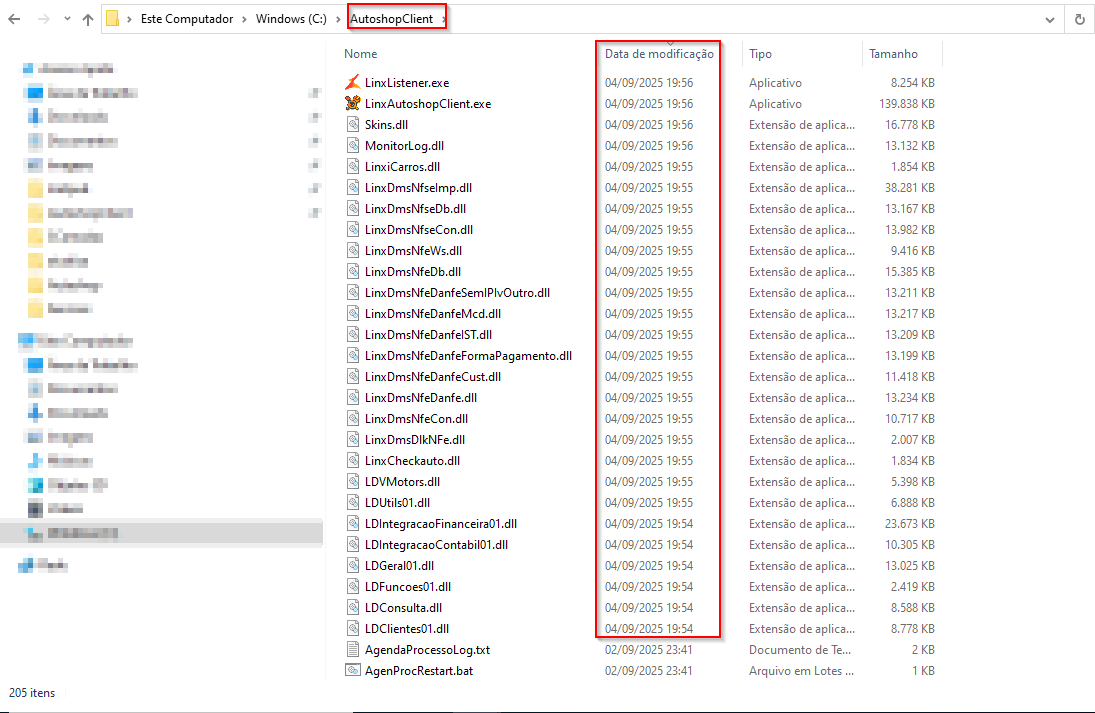This screenshot has width=1095, height=713.
Task: Click the LinxDmsNfseImp.dll icon
Action: pyautogui.click(x=353, y=187)
